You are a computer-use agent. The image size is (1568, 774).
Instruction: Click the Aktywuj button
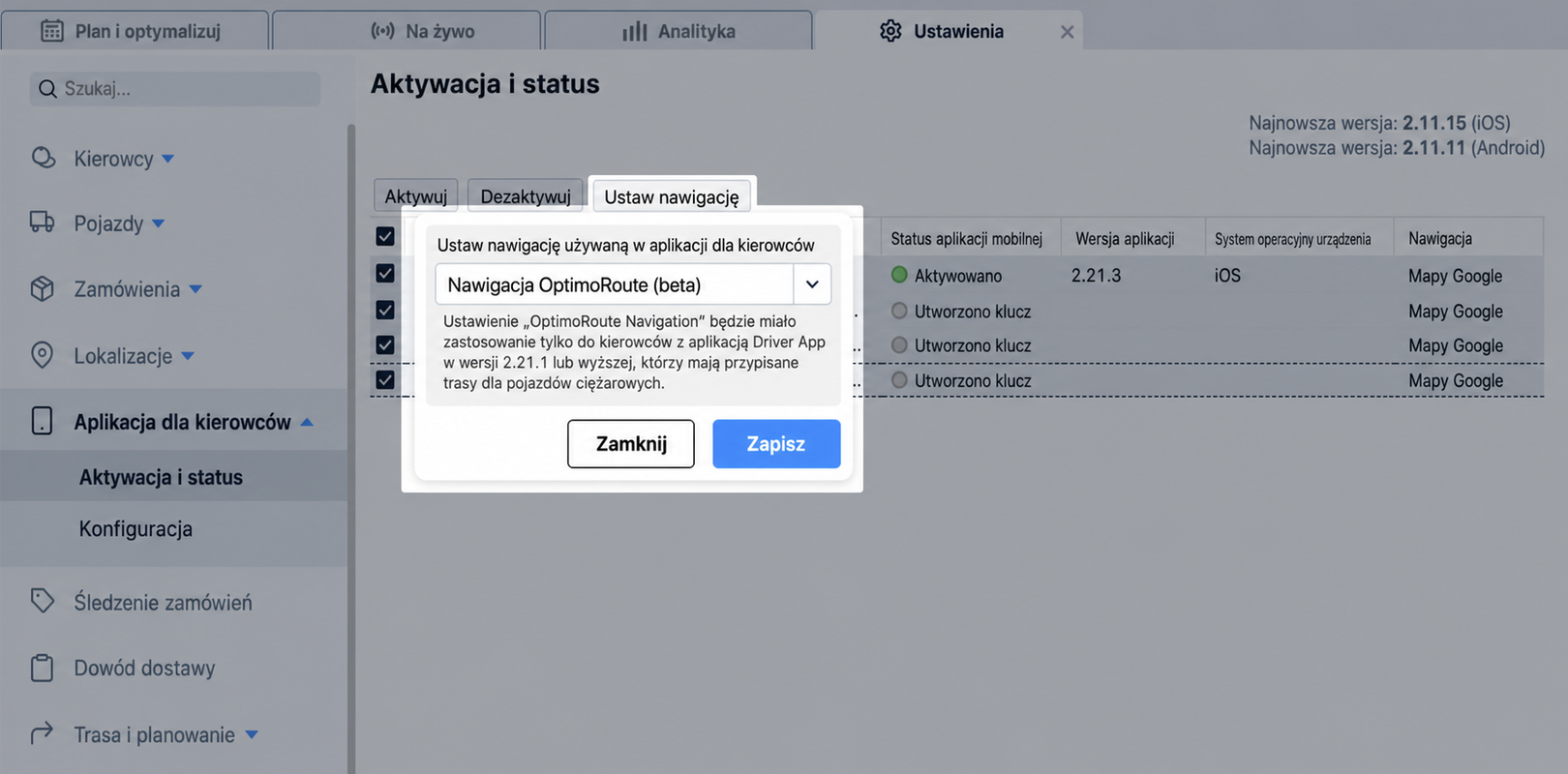pos(416,196)
